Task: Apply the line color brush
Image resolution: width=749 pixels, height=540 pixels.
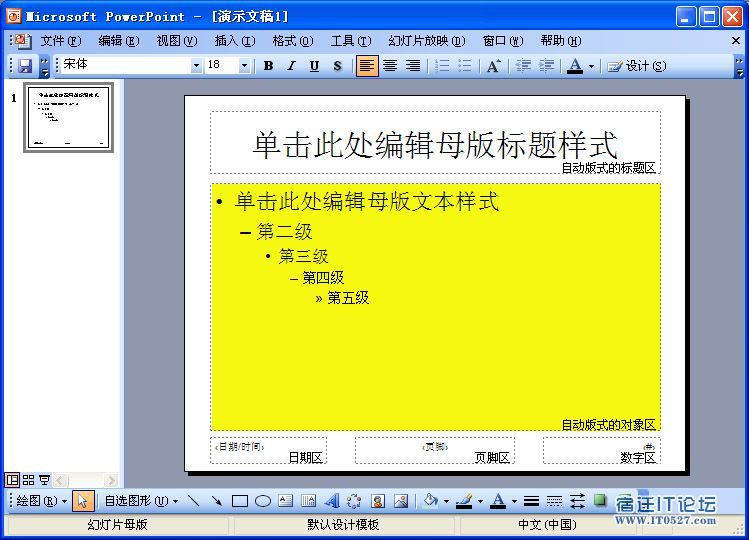Action: (x=464, y=501)
